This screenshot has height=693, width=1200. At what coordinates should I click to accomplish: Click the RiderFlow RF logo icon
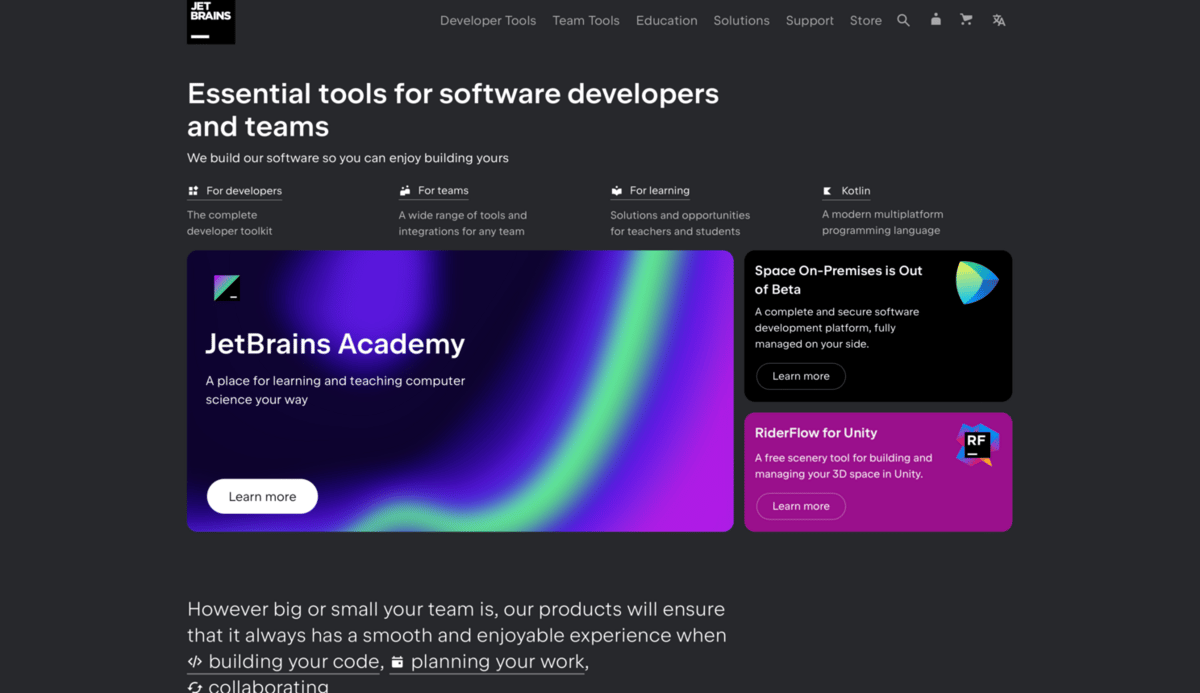point(977,445)
